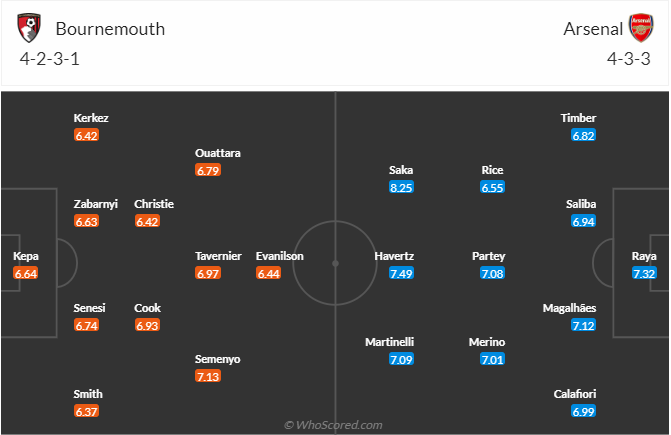This screenshot has height=435, width=671.
Task: Click the WhoScored.com watermark link
Action: tap(333, 425)
